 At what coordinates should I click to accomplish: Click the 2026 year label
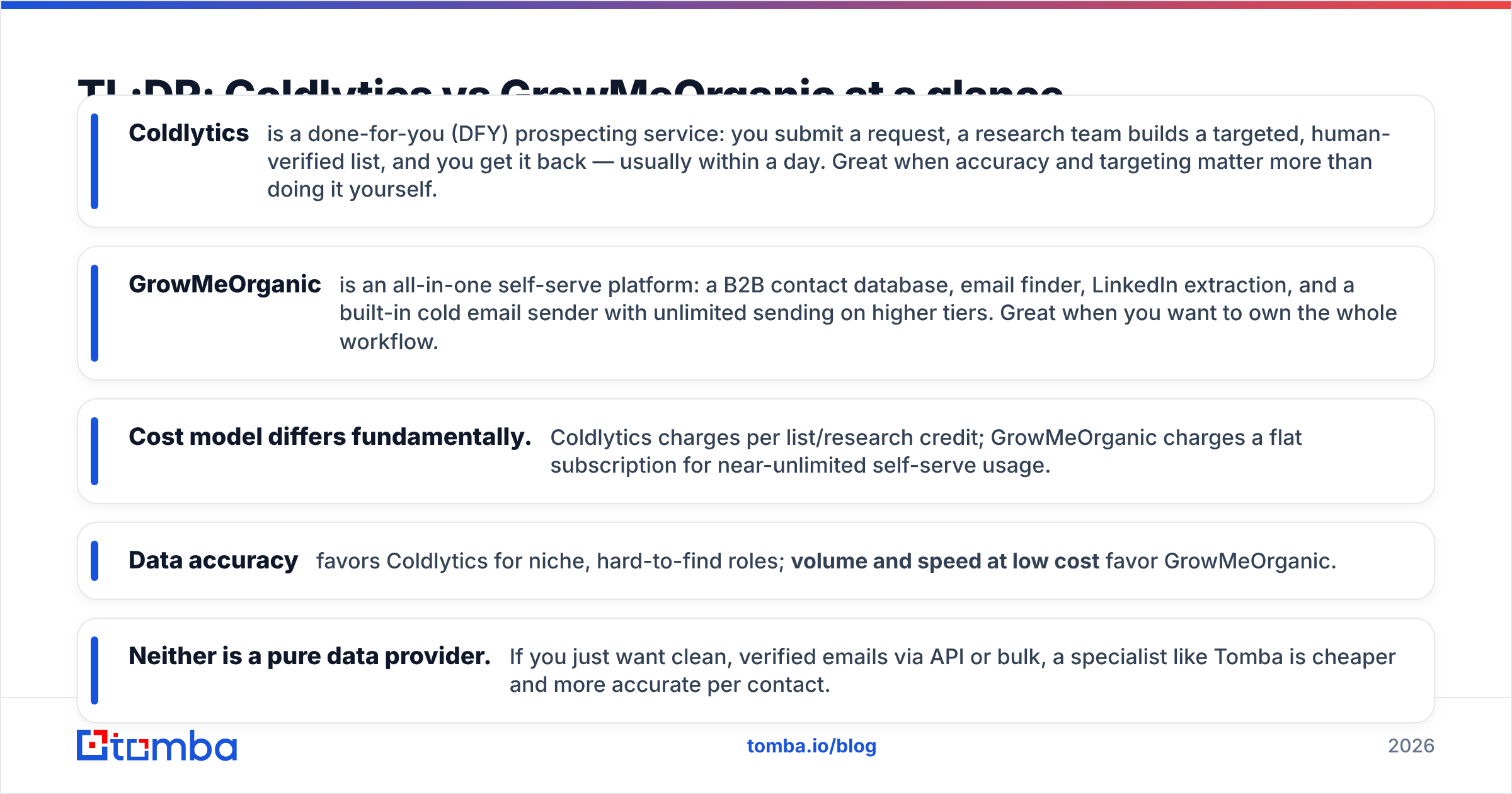pos(1411,746)
